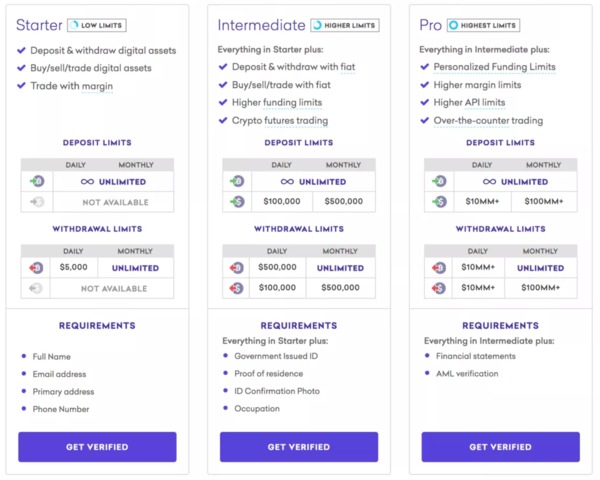Image resolution: width=600 pixels, height=480 pixels.
Task: Click Intermediate fiat withdrawal dollar icon
Action: [x=237, y=288]
